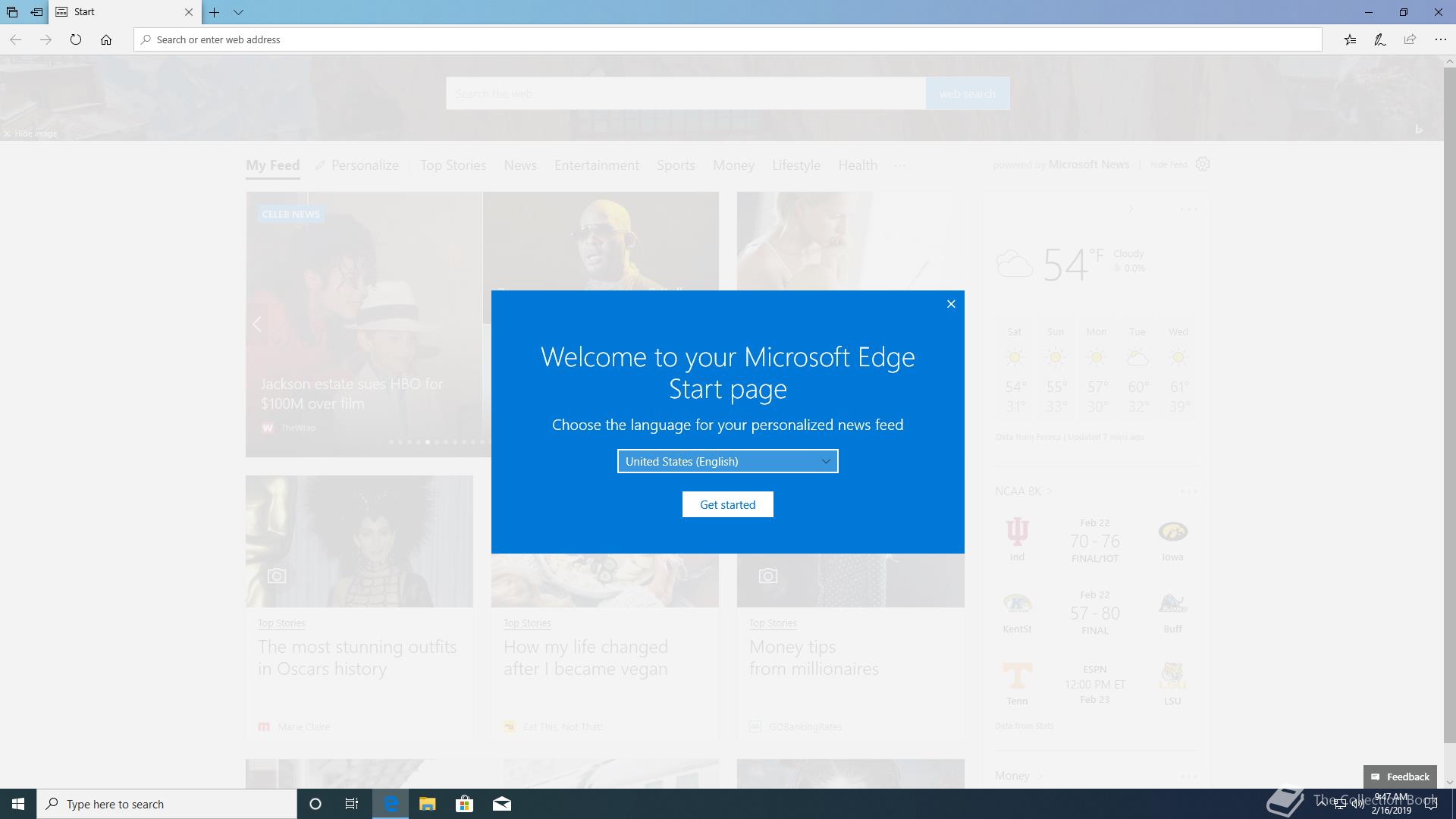Open the Health tab
Image resolution: width=1456 pixels, height=819 pixels.
(858, 165)
